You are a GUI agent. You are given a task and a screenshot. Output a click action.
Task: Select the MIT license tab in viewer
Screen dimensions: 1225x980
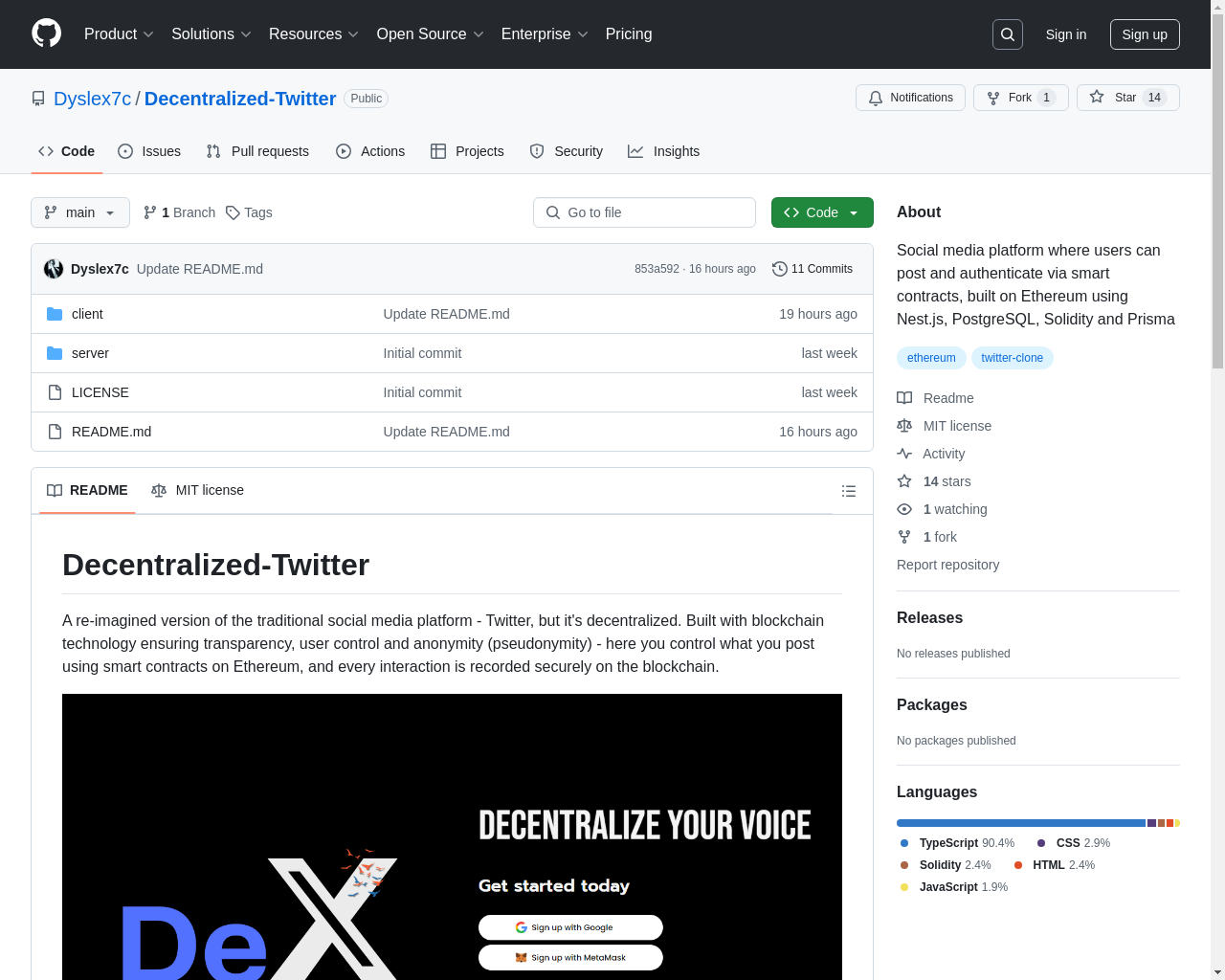197,490
